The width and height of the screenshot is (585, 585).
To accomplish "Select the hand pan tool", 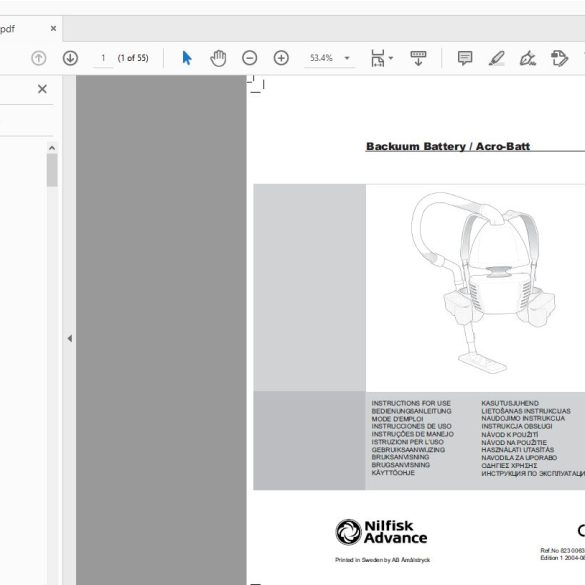I will pyautogui.click(x=218, y=58).
